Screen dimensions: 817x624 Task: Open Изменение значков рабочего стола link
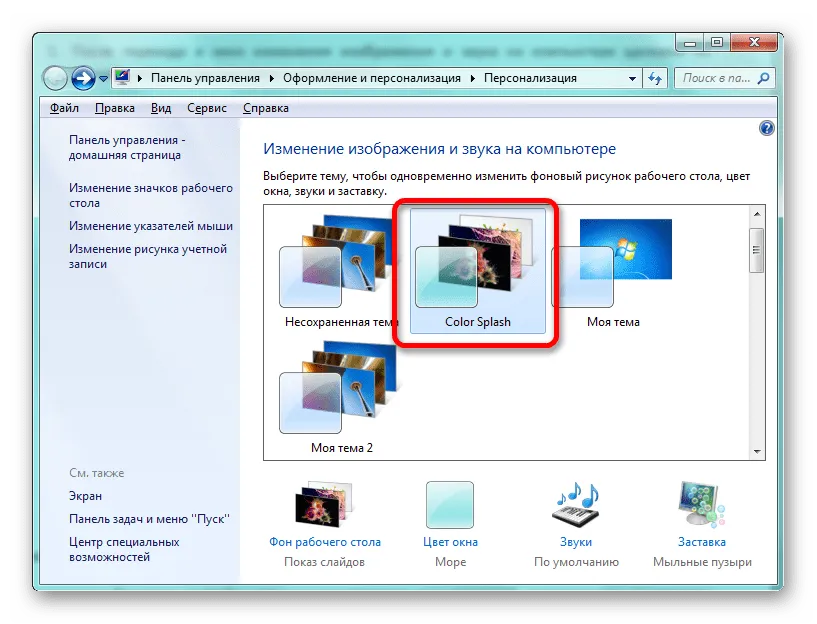coord(151,195)
